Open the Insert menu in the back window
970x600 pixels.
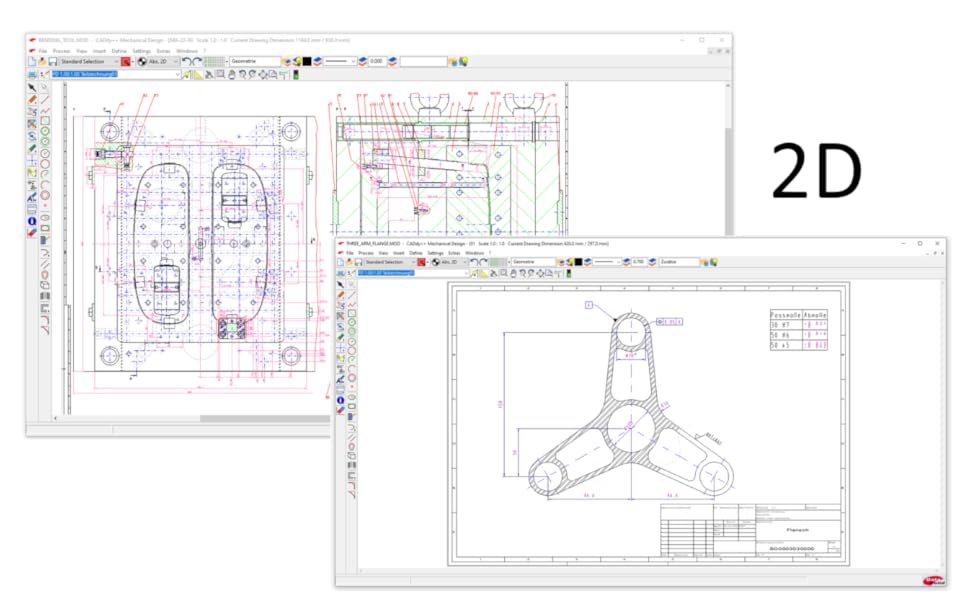click(98, 50)
